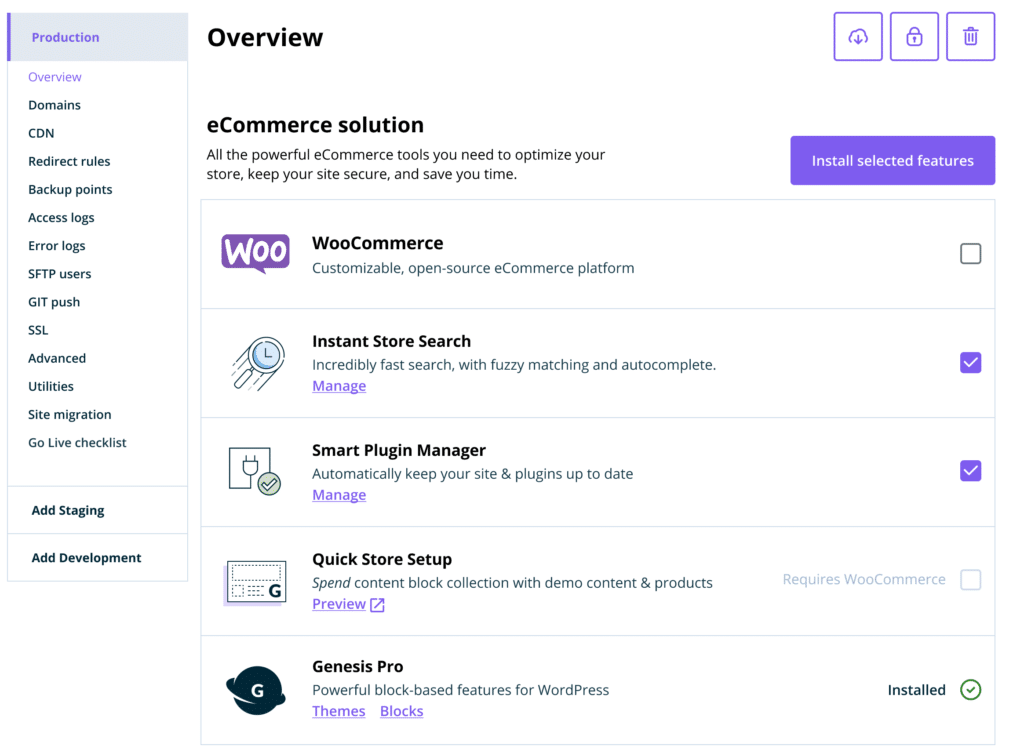
Task: Click the cloud download backup icon
Action: click(858, 37)
